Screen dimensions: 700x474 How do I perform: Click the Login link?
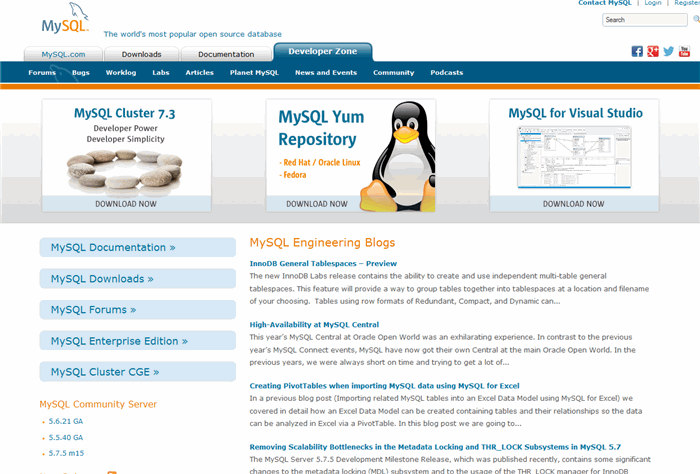click(x=653, y=3)
